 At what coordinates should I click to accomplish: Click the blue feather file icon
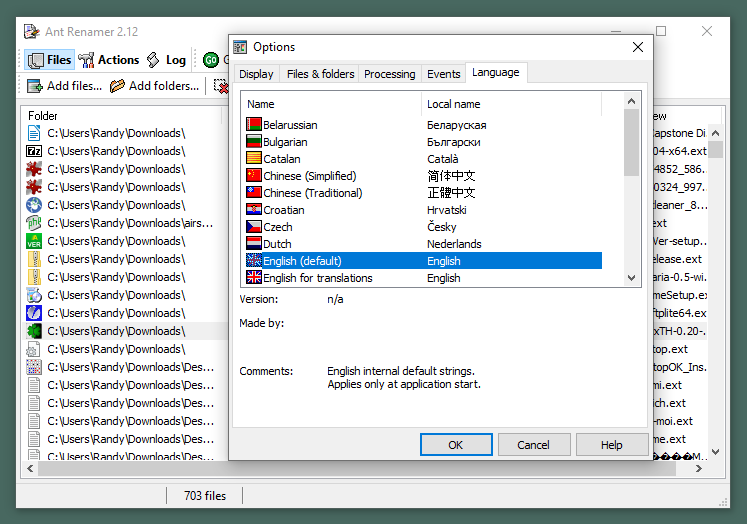tap(34, 313)
